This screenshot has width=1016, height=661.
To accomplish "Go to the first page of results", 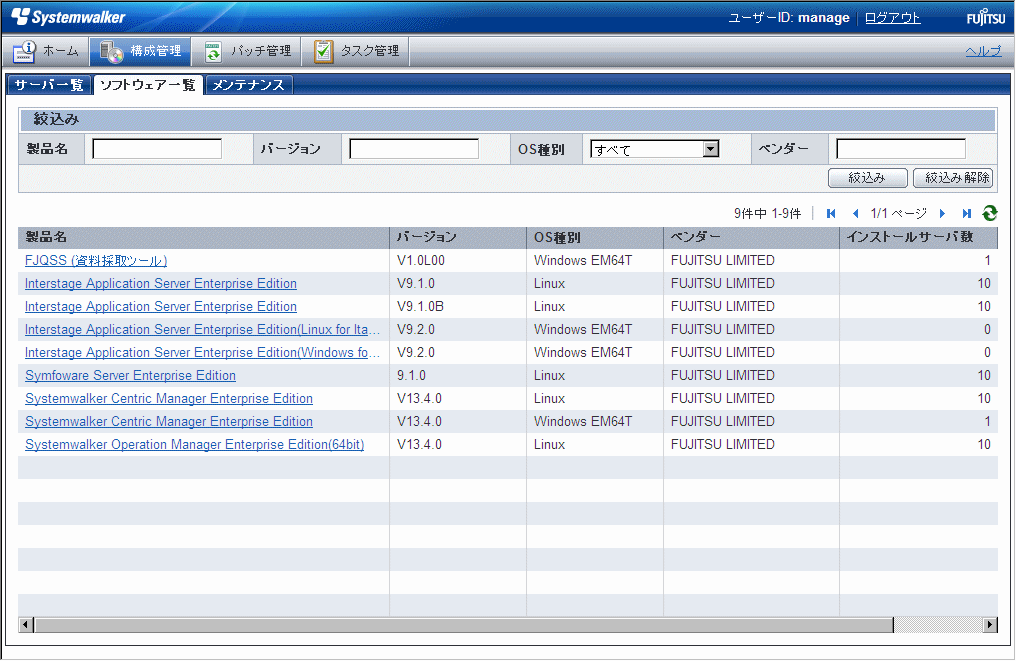I will pyautogui.click(x=831, y=213).
